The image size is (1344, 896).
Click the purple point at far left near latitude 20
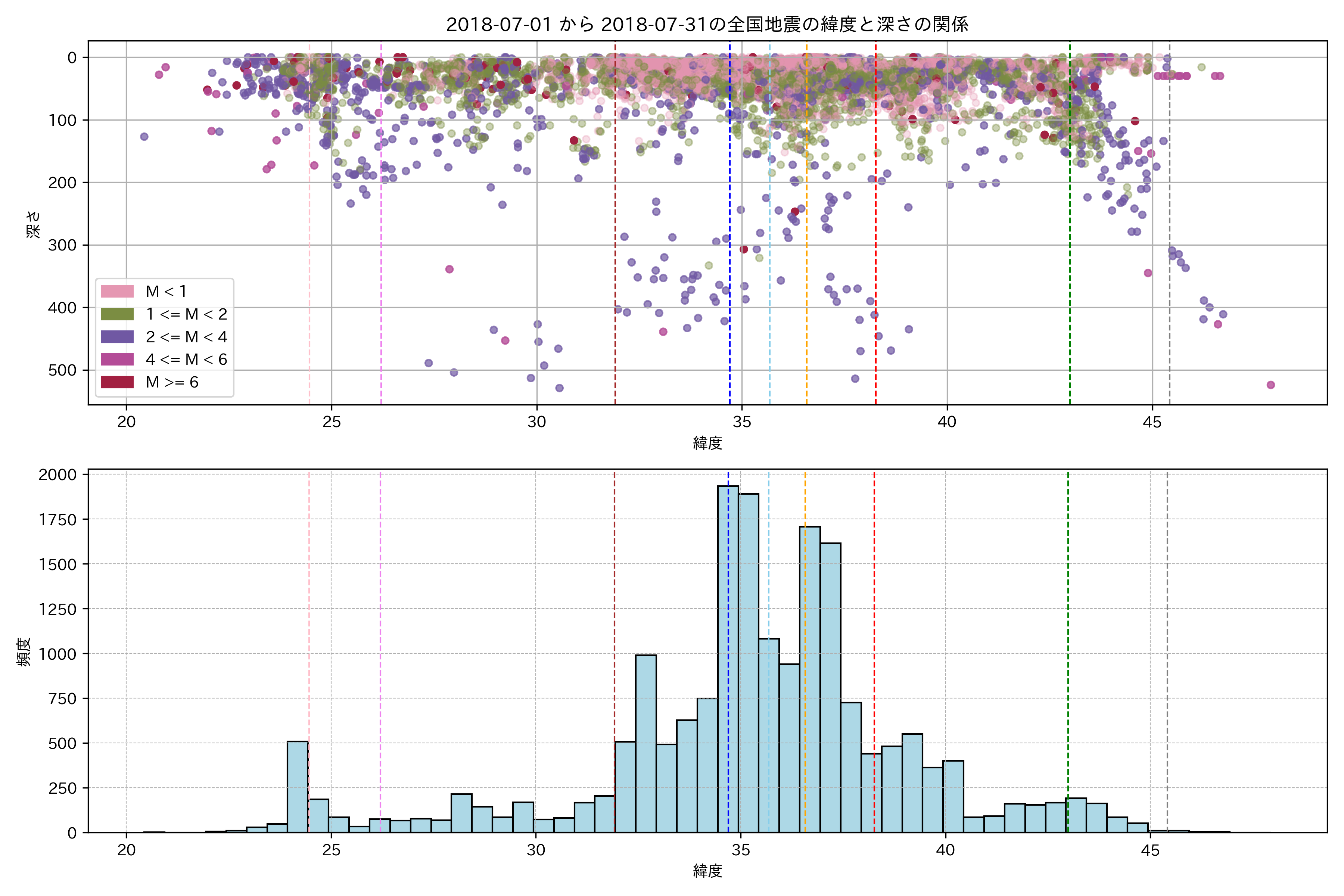(x=144, y=137)
